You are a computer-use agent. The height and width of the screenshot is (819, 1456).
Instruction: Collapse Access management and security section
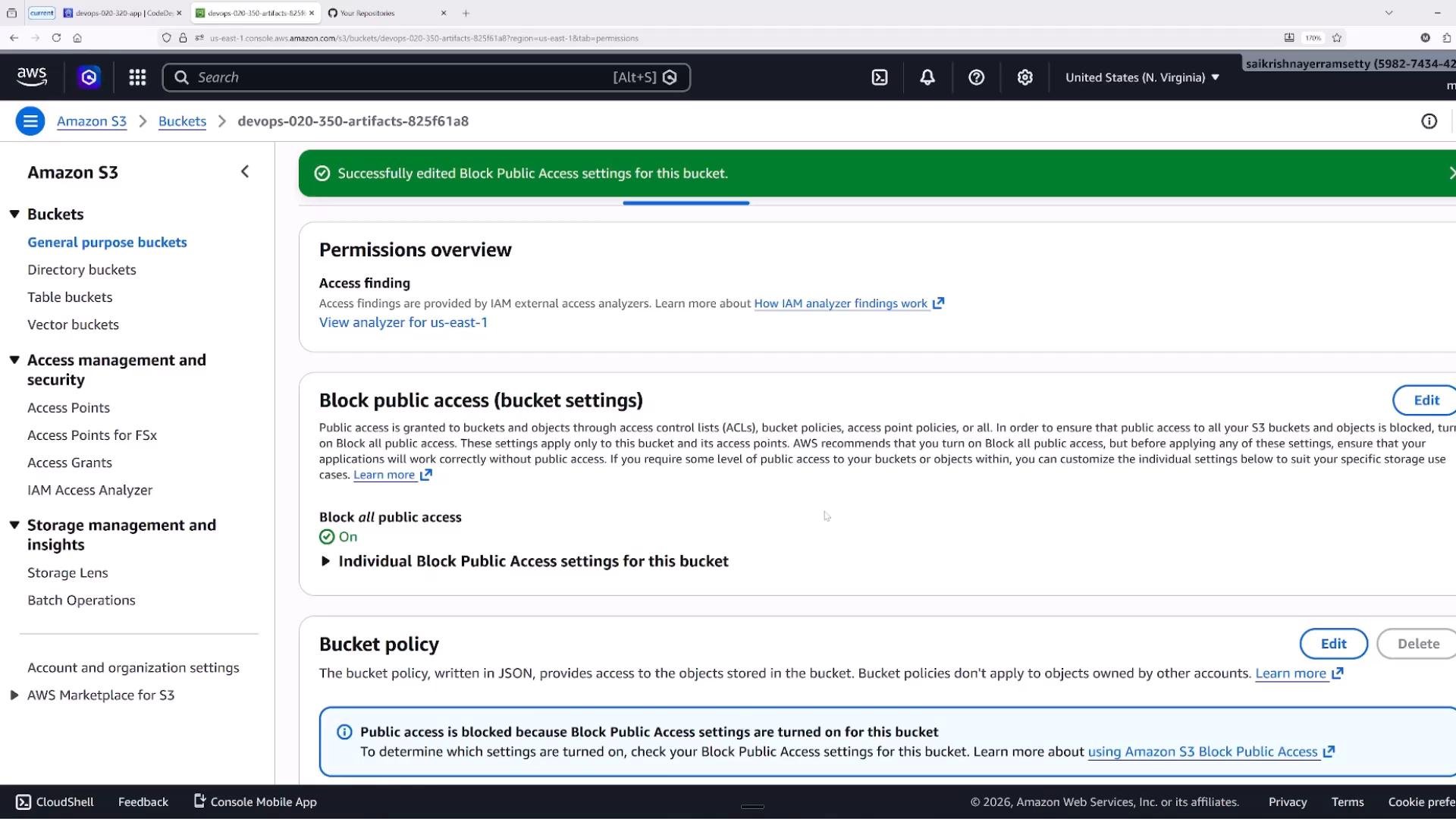click(x=14, y=360)
